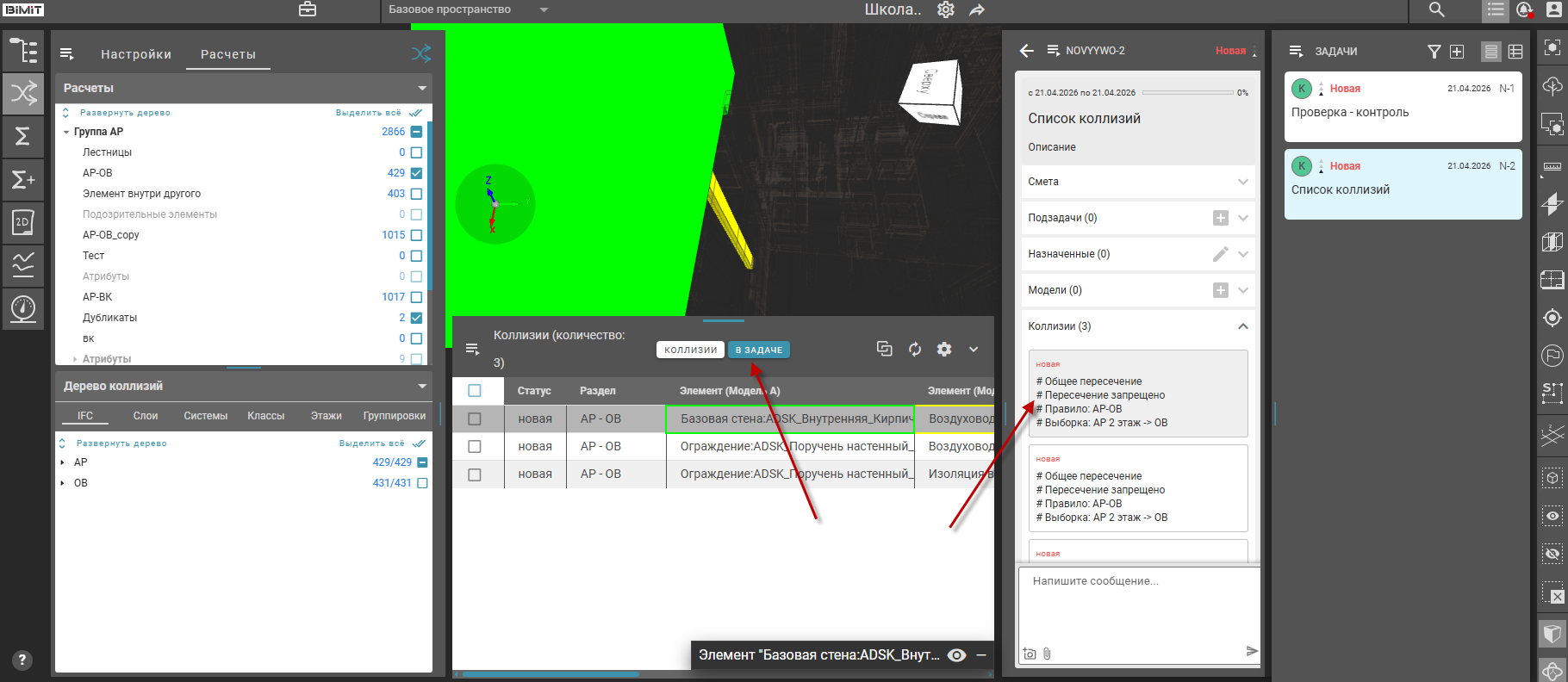1568x682 pixels.
Task: Expand the АР node in collision tree
Action: (63, 462)
